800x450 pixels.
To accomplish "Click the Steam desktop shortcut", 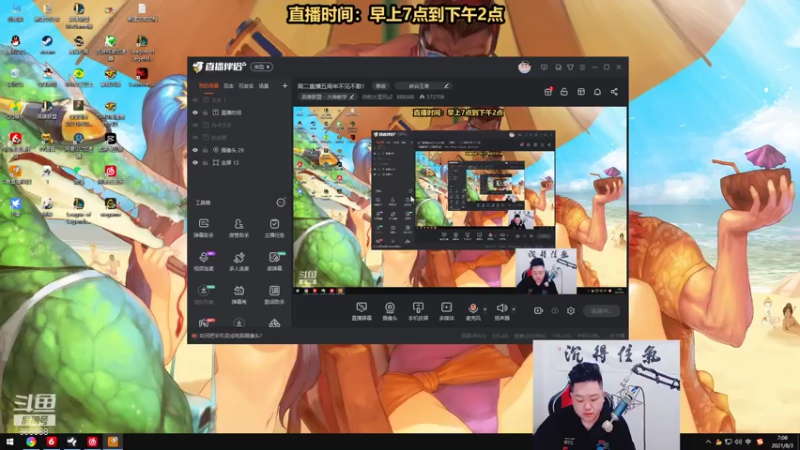I will pos(47,44).
